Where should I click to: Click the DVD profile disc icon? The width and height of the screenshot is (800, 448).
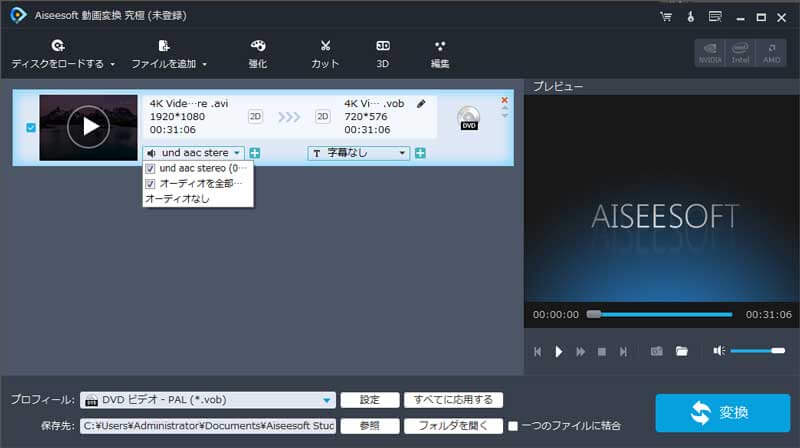coord(468,118)
